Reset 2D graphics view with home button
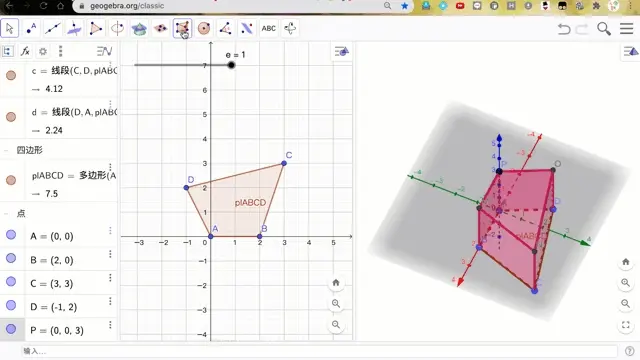The height and width of the screenshot is (360, 640). click(336, 282)
